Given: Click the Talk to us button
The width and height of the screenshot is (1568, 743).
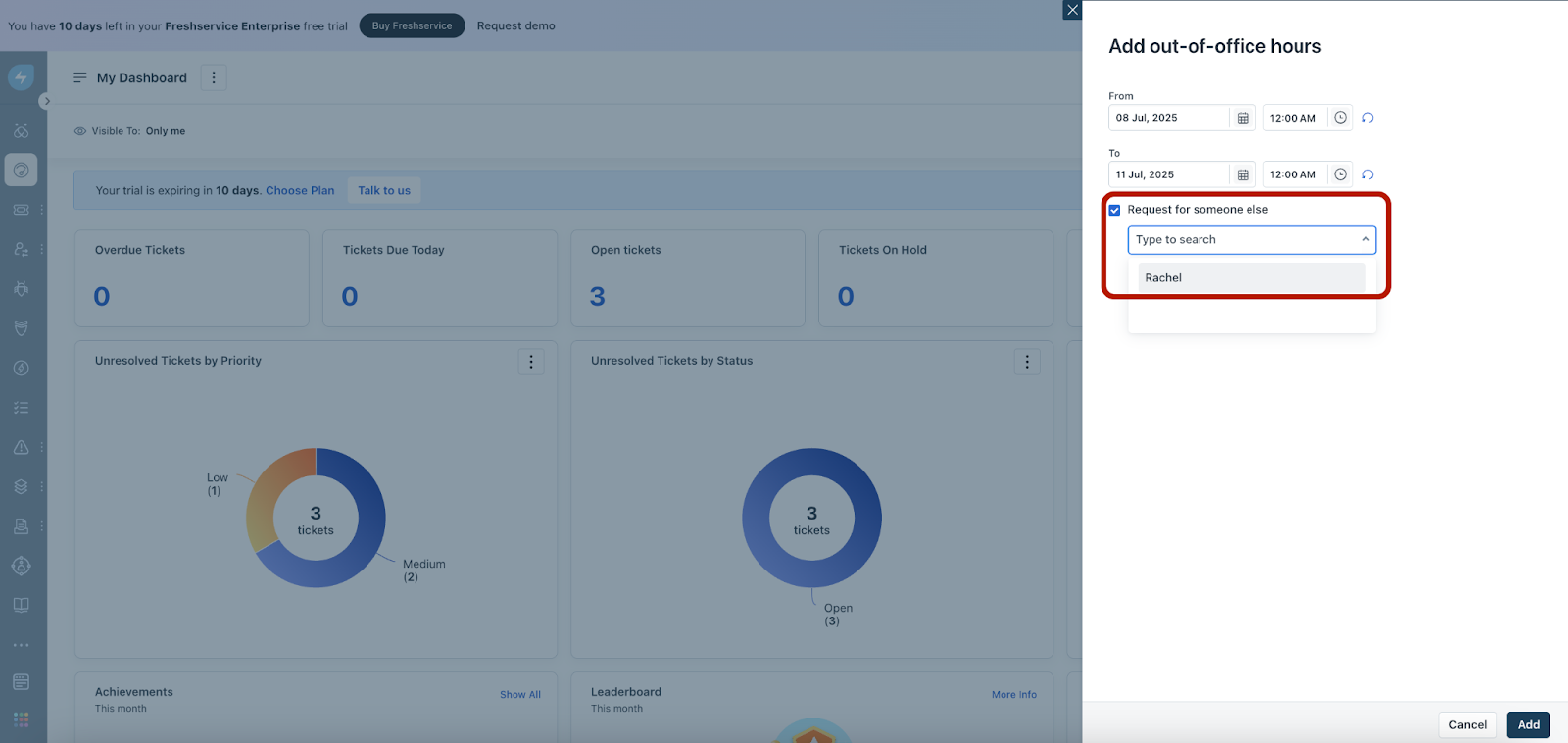Looking at the screenshot, I should pyautogui.click(x=384, y=190).
